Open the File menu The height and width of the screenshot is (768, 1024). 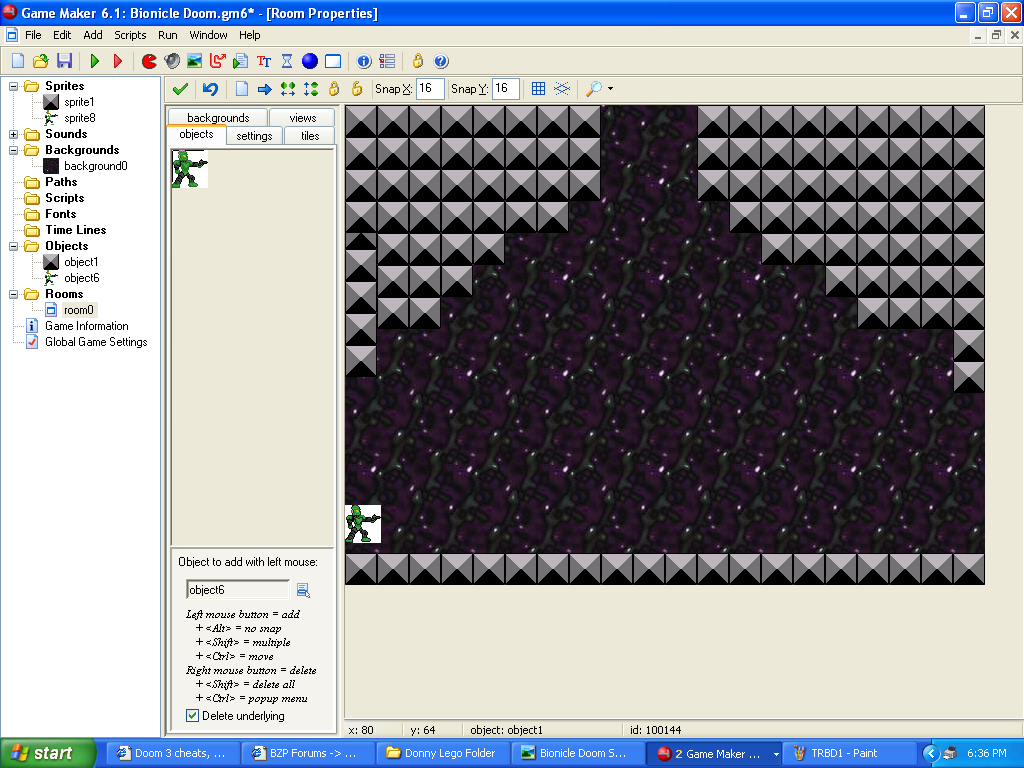click(33, 35)
